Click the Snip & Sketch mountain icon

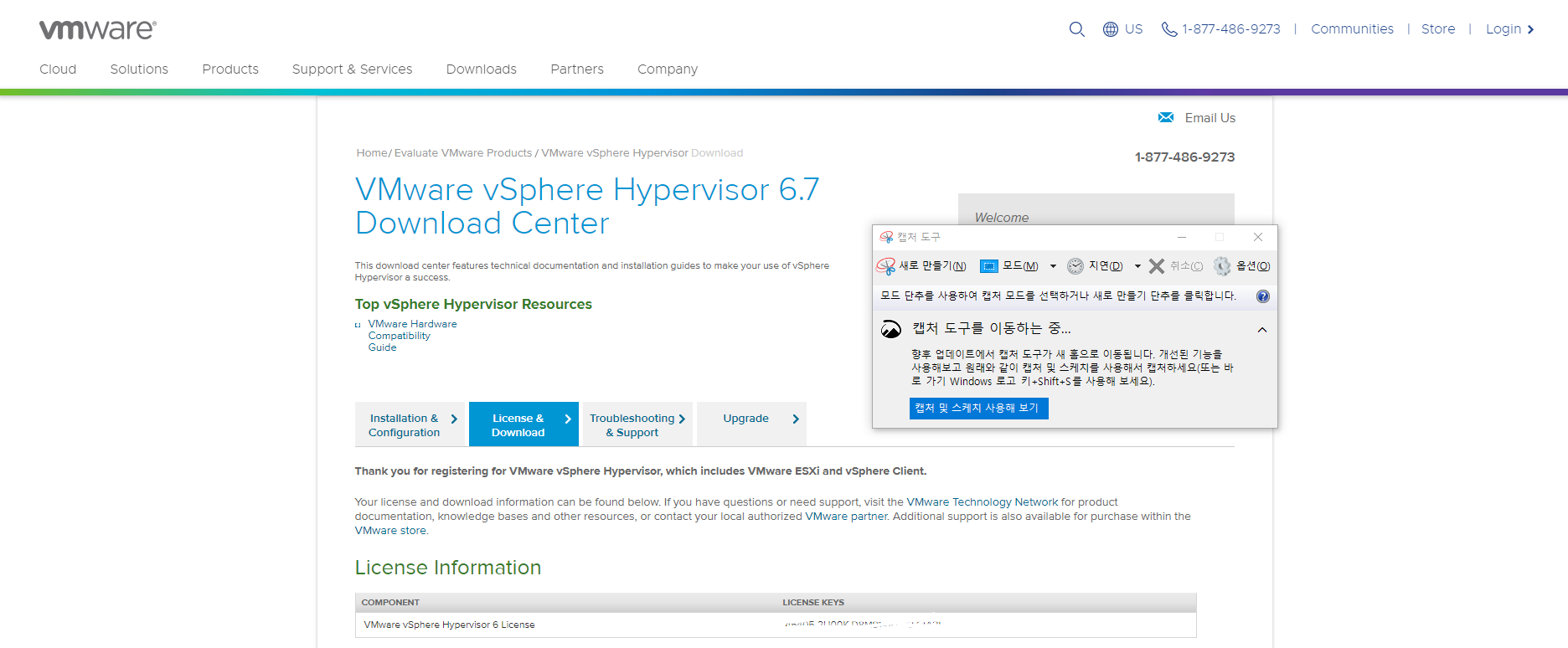point(890,329)
